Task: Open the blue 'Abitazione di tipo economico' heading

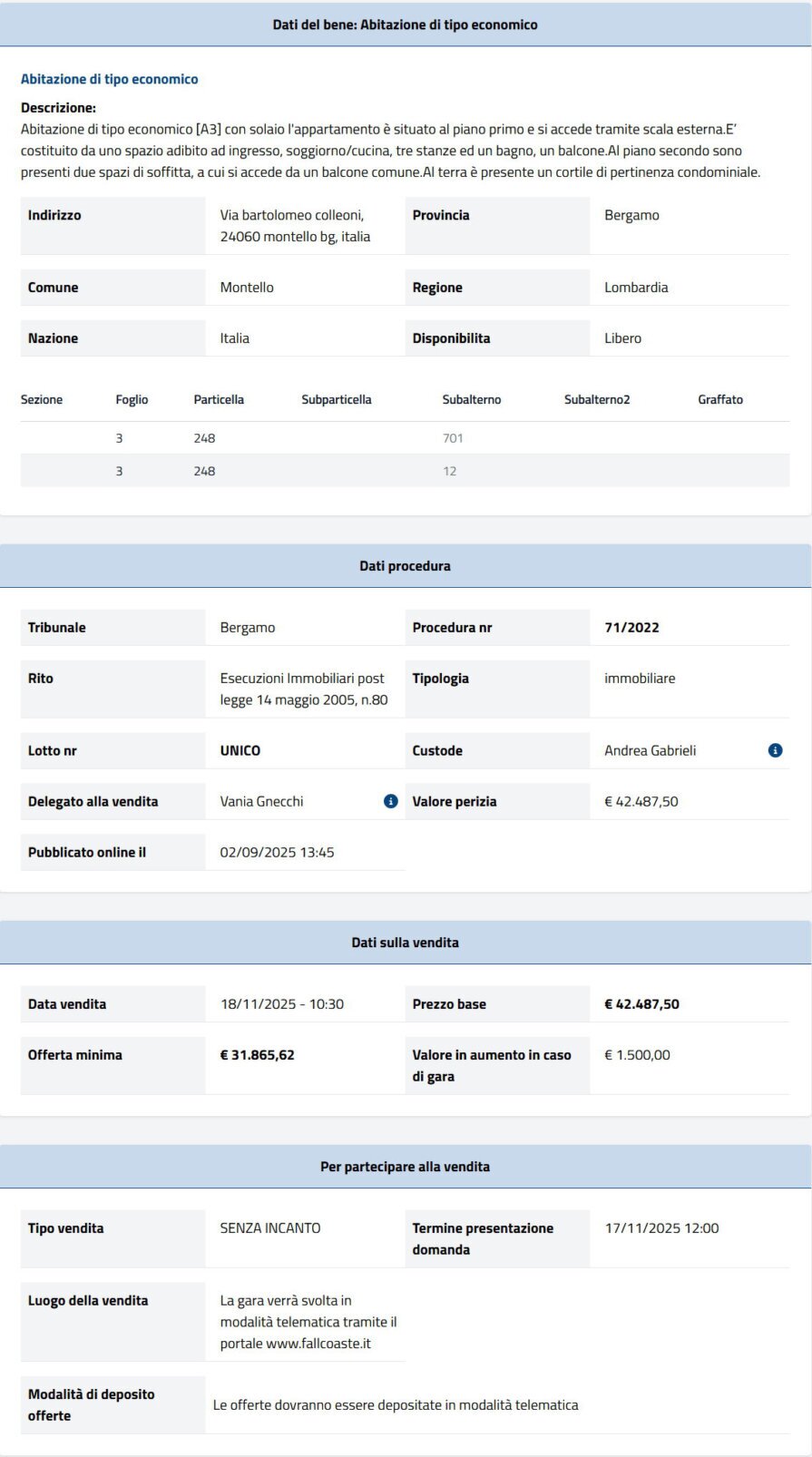Action: point(109,79)
